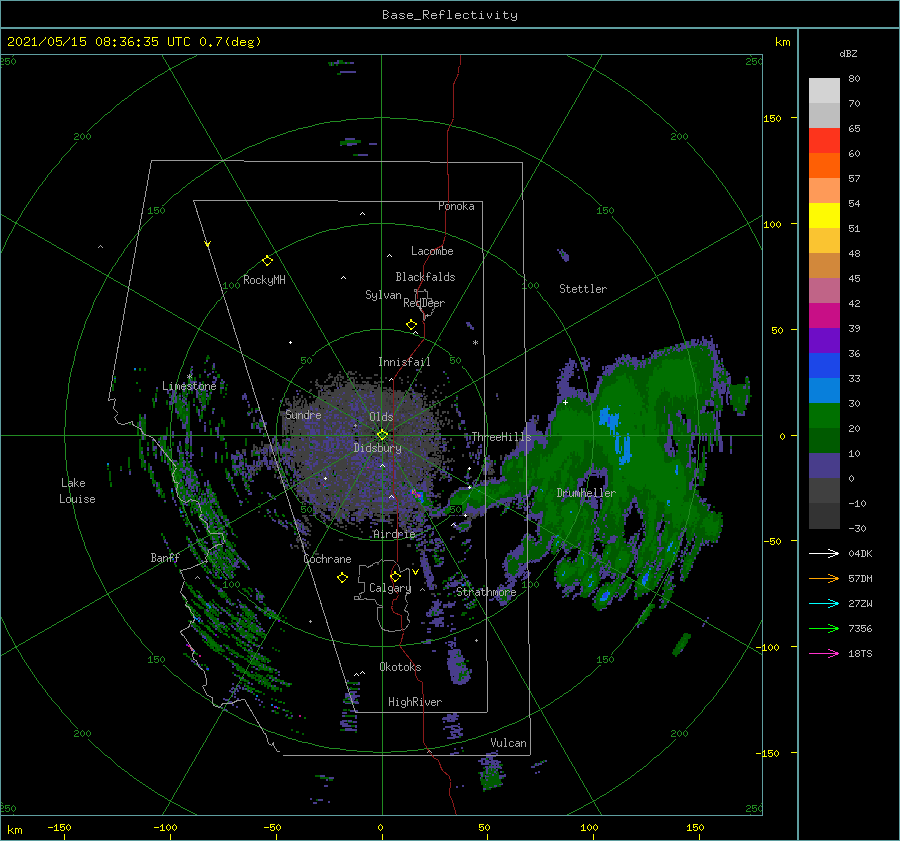
Task: Click the 04DK legend label
Action: (x=860, y=553)
